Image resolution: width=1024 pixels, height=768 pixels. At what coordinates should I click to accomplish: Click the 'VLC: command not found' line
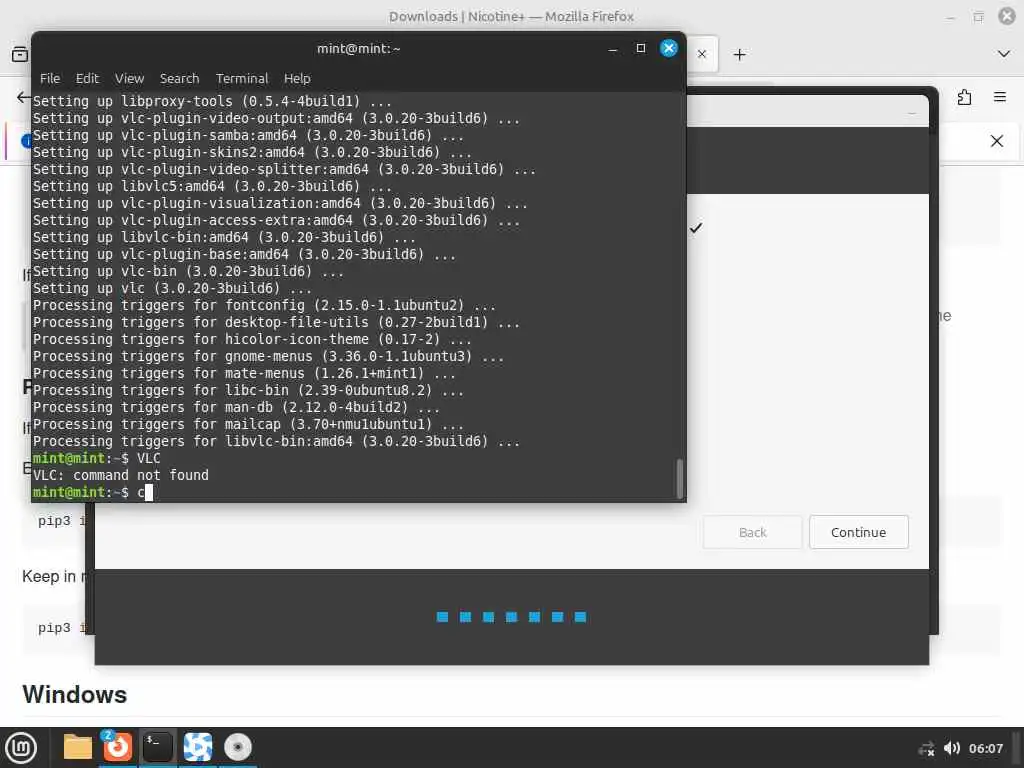pyautogui.click(x=121, y=475)
